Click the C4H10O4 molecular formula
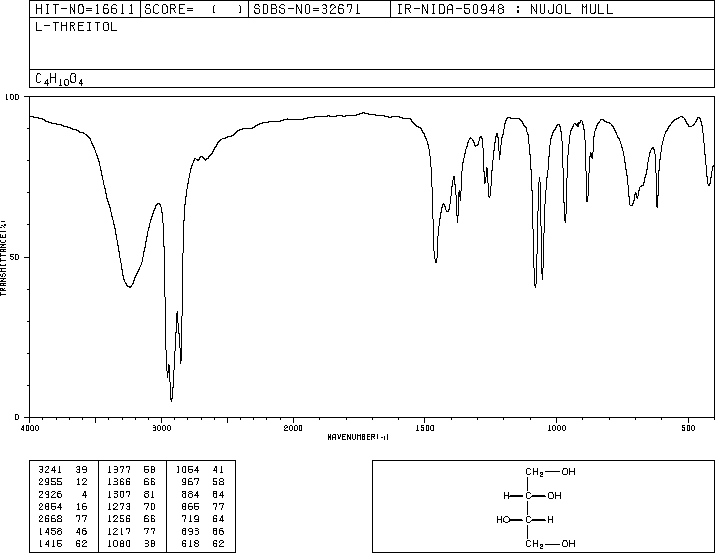This screenshot has height=553, width=715. [x=59, y=79]
